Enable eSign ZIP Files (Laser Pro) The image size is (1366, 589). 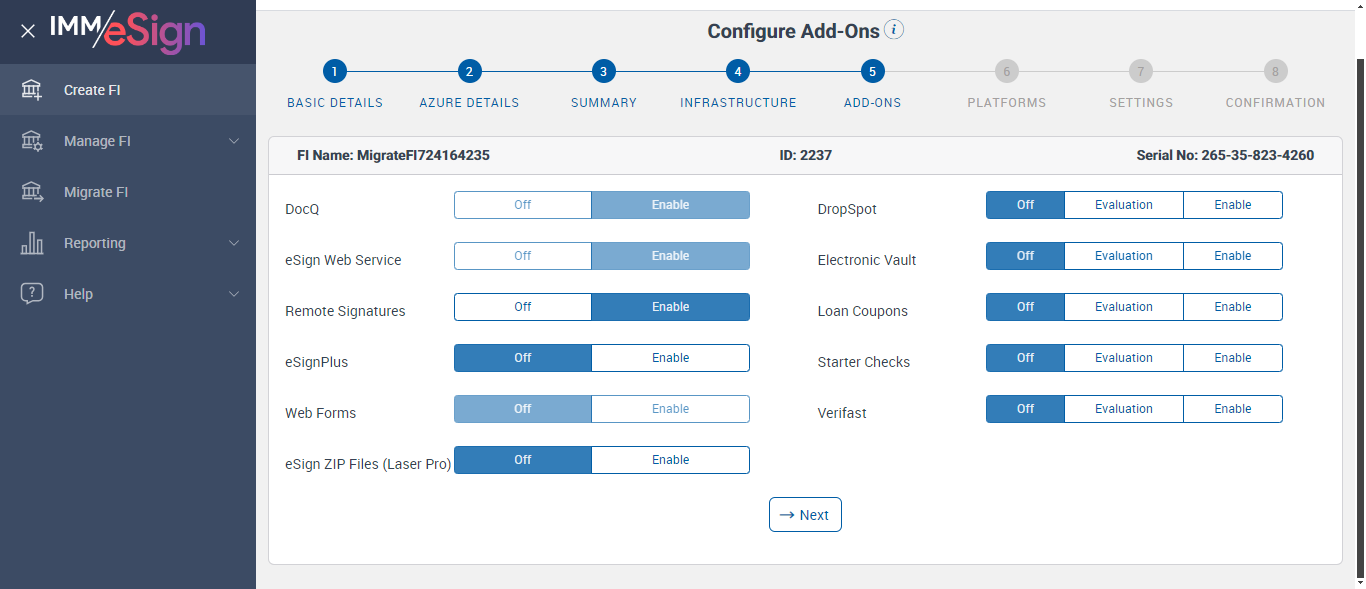tap(670, 460)
